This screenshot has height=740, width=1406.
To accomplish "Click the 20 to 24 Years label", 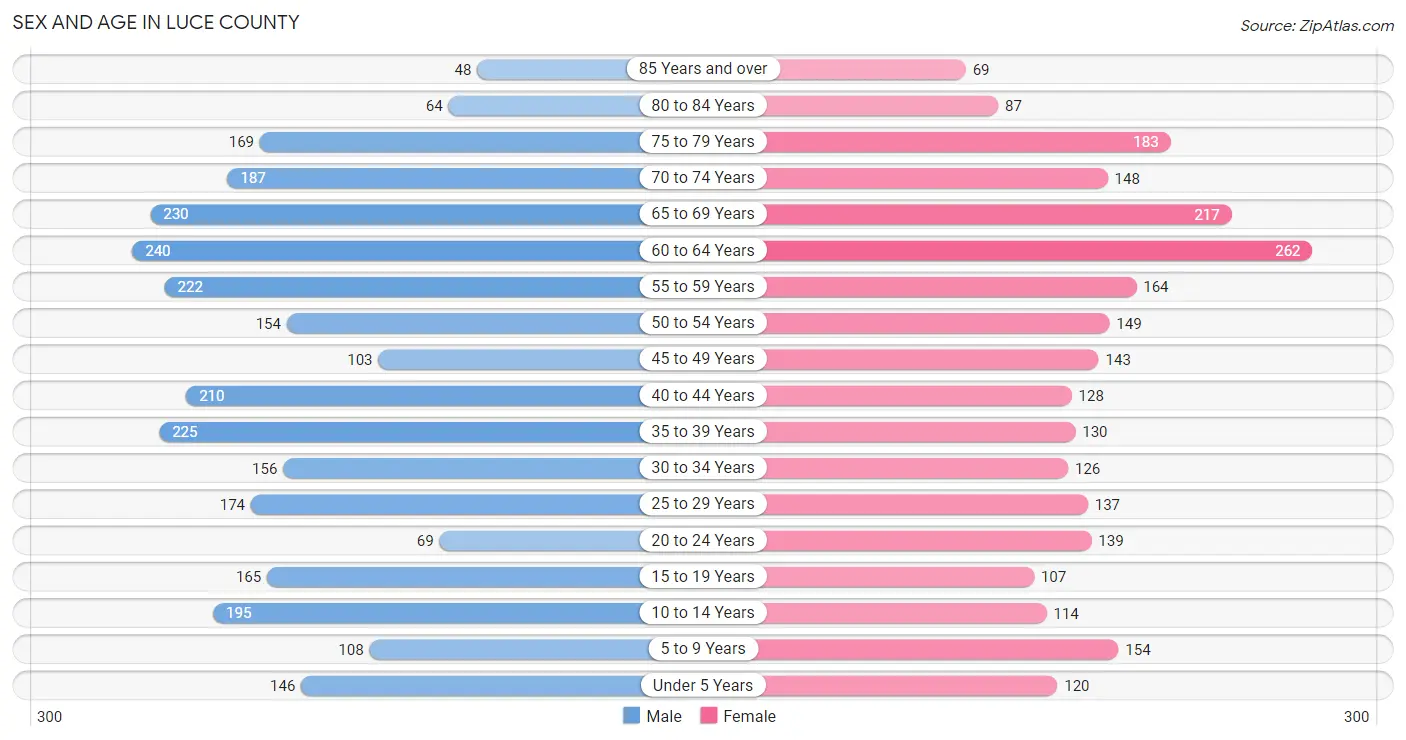I will pos(703,540).
